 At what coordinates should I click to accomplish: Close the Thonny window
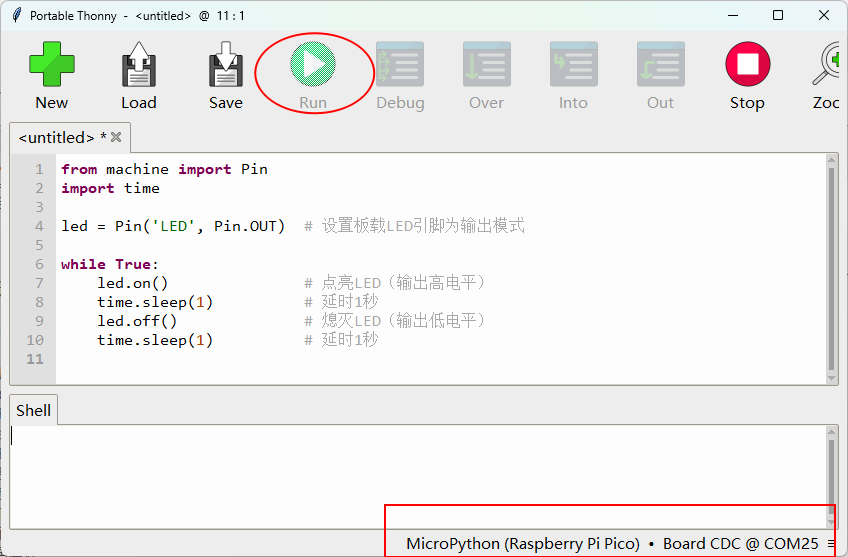click(x=824, y=15)
